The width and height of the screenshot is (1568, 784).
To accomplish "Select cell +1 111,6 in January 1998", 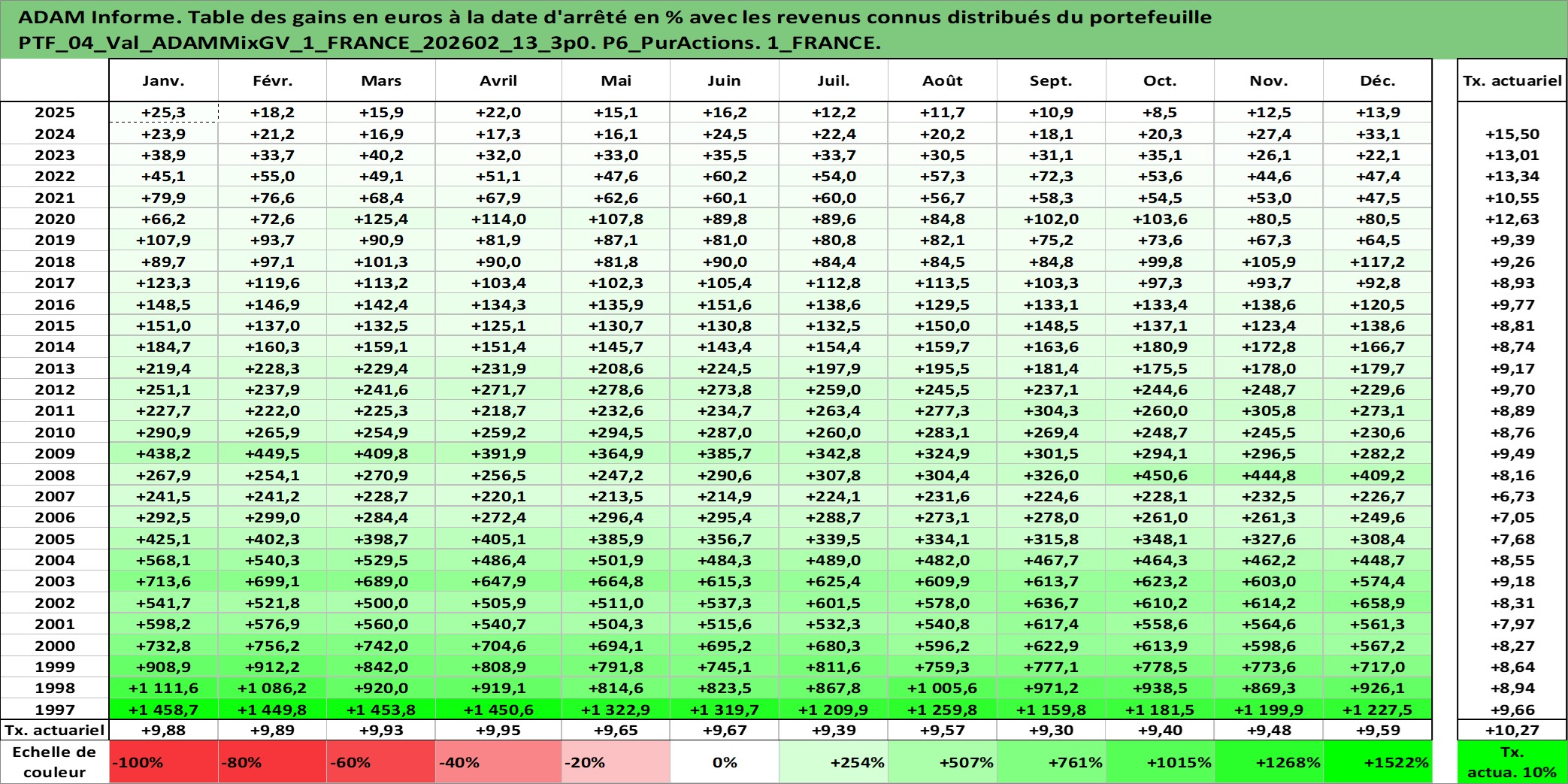I will 163,688.
